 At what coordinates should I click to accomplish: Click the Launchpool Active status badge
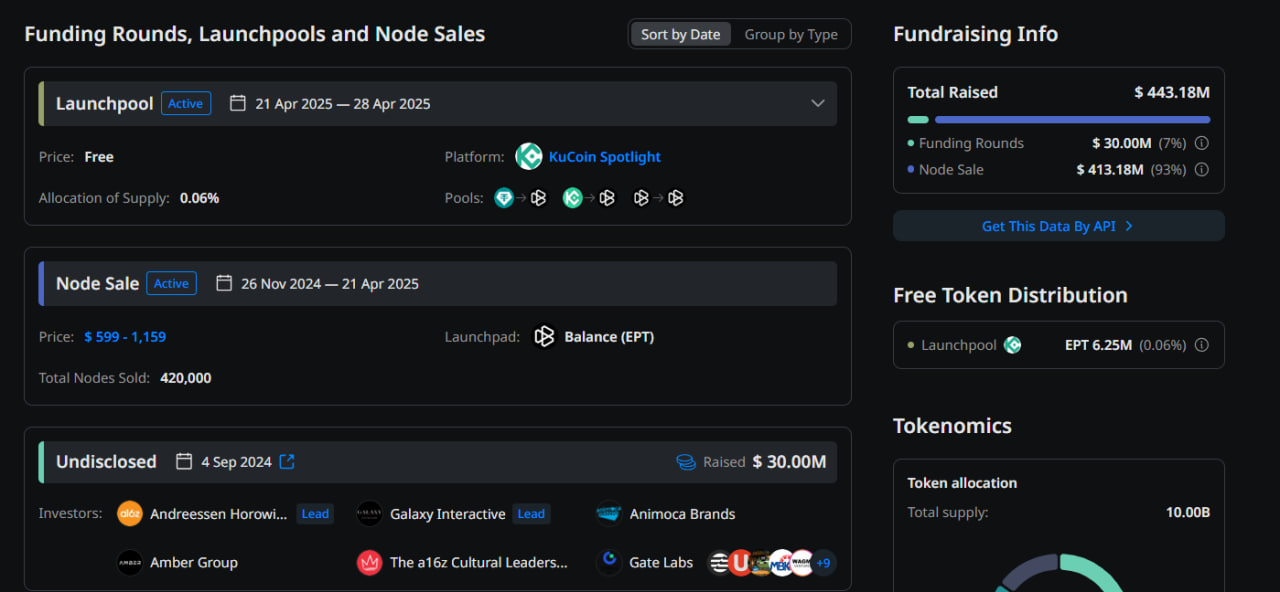186,103
